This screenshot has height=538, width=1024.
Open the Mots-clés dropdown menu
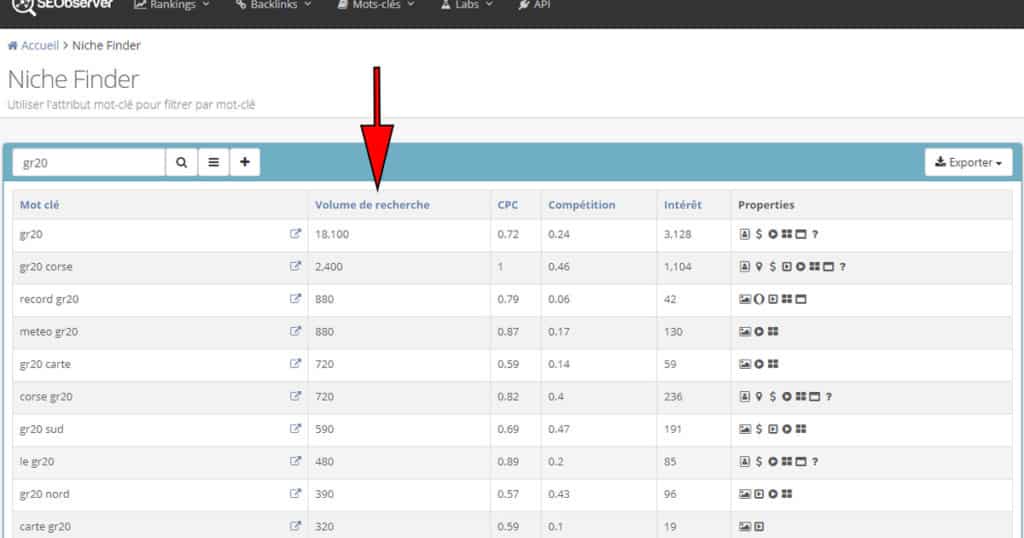376,5
